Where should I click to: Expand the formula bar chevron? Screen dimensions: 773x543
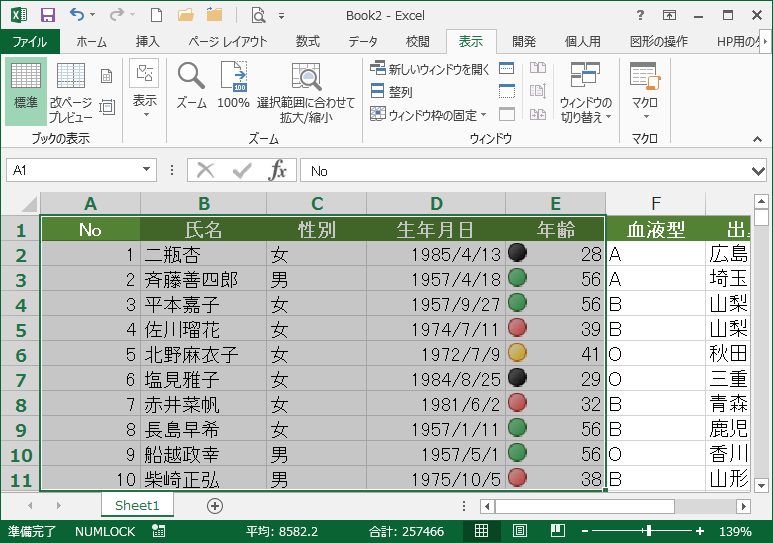[x=758, y=171]
